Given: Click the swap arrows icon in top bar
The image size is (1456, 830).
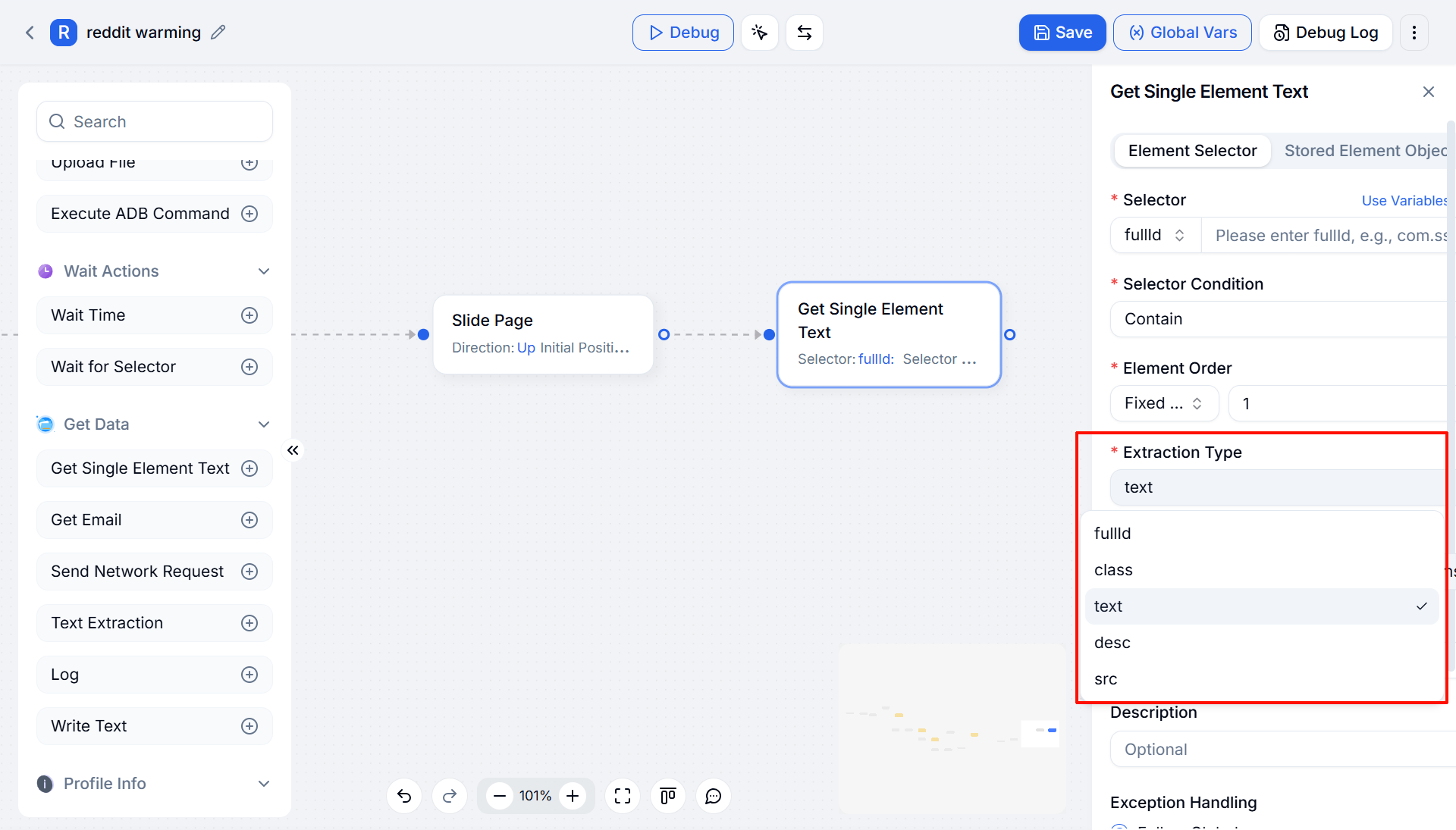Looking at the screenshot, I should [805, 33].
